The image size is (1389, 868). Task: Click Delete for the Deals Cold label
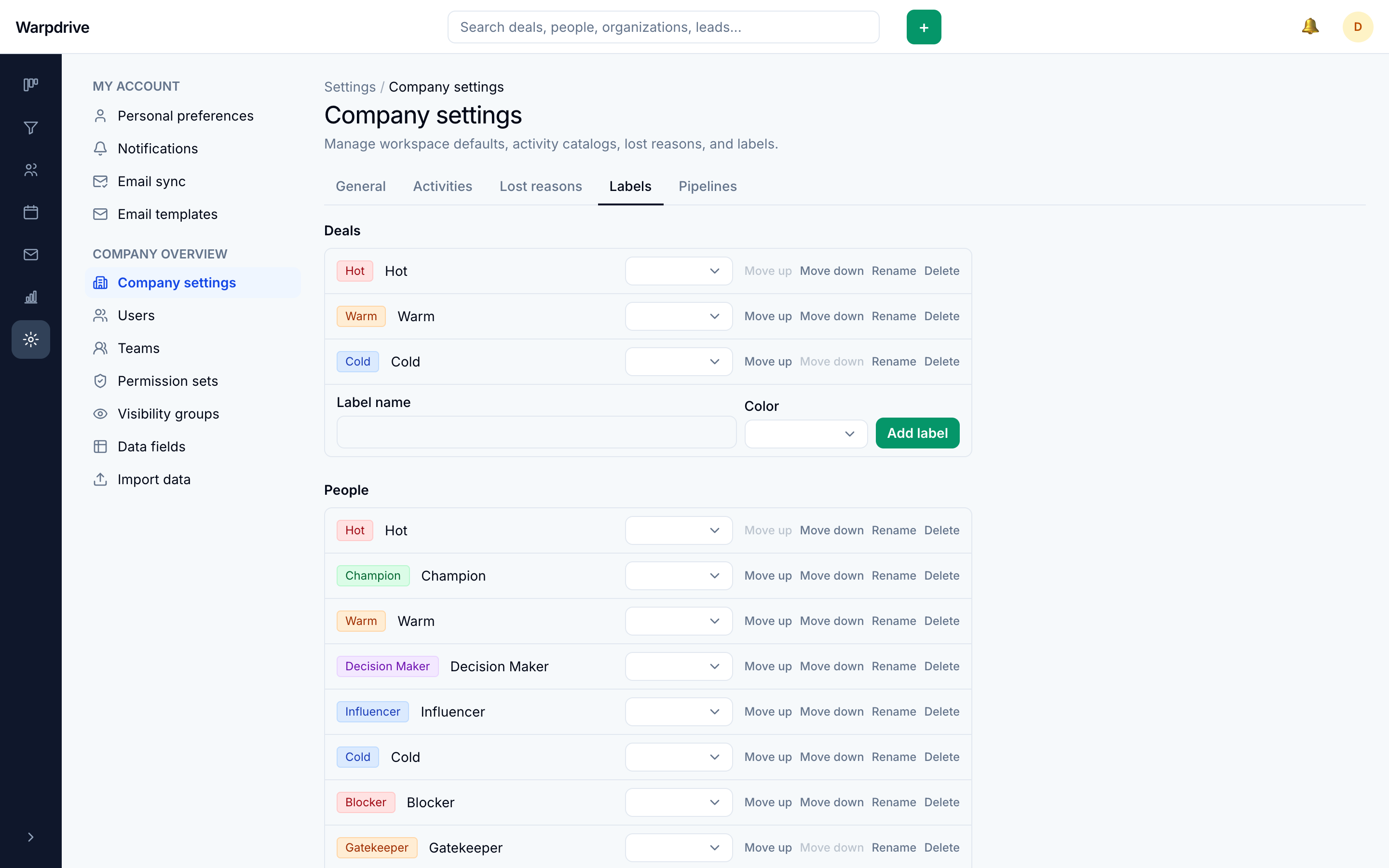pyautogui.click(x=942, y=362)
